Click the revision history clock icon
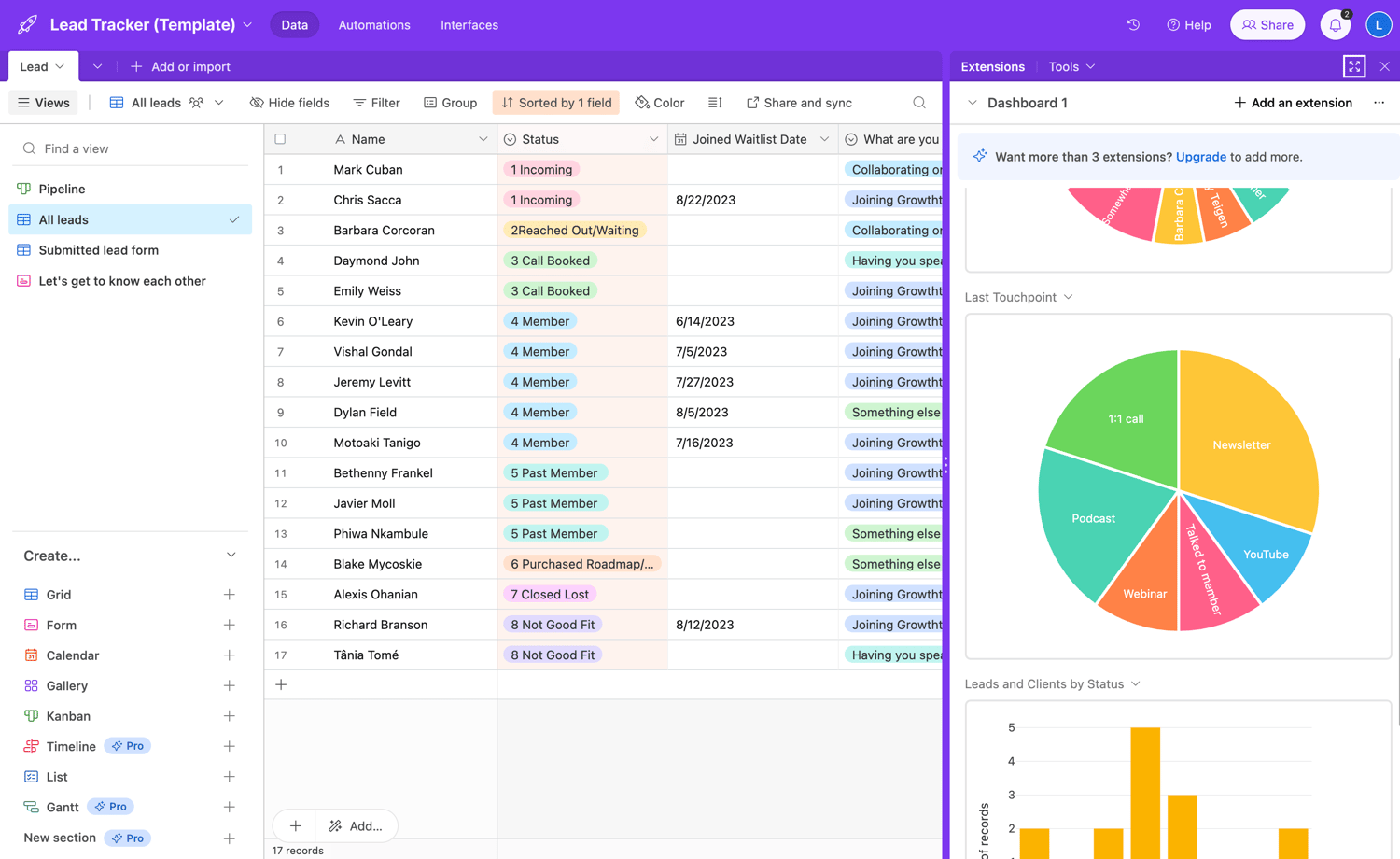Screen dimensions: 1400x859 click(1132, 24)
